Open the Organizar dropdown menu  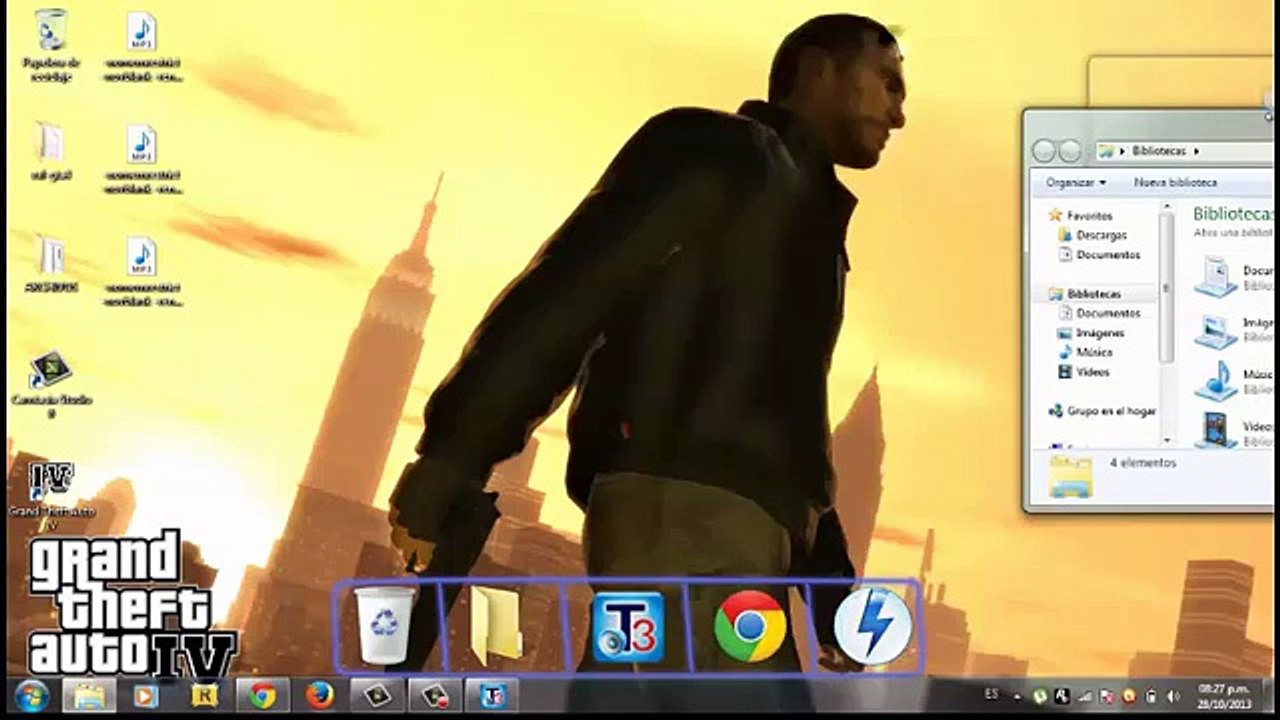pyautogui.click(x=1076, y=183)
